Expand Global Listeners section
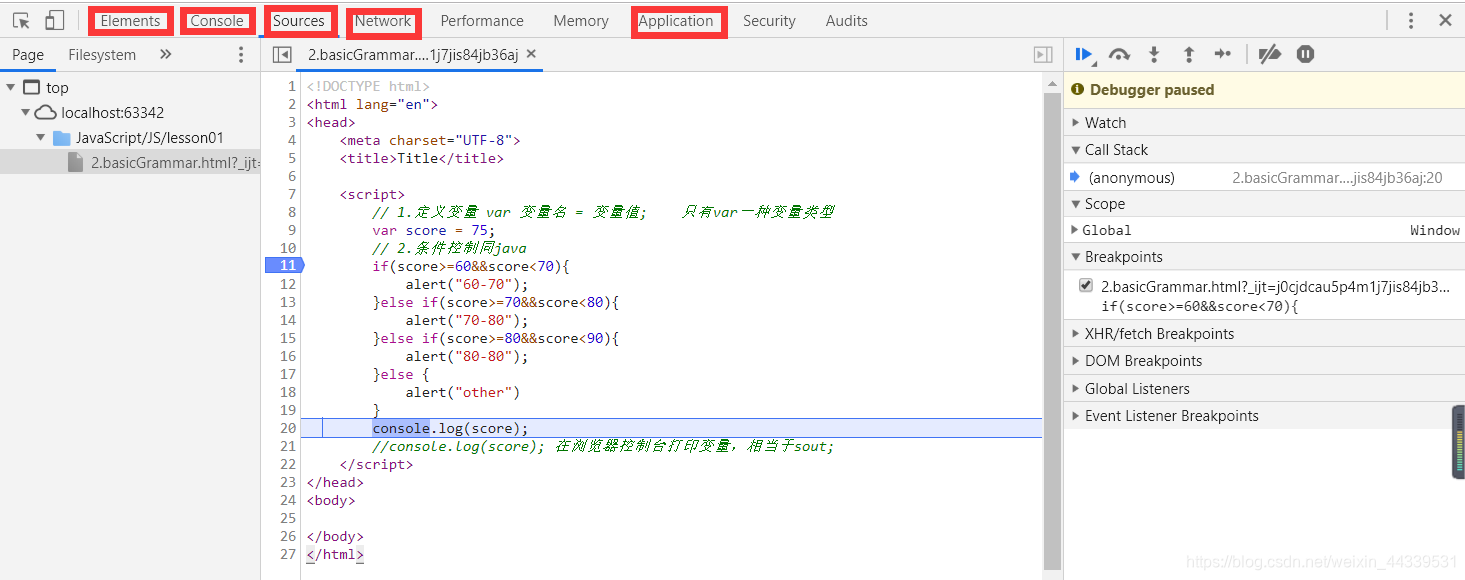 click(x=1264, y=388)
